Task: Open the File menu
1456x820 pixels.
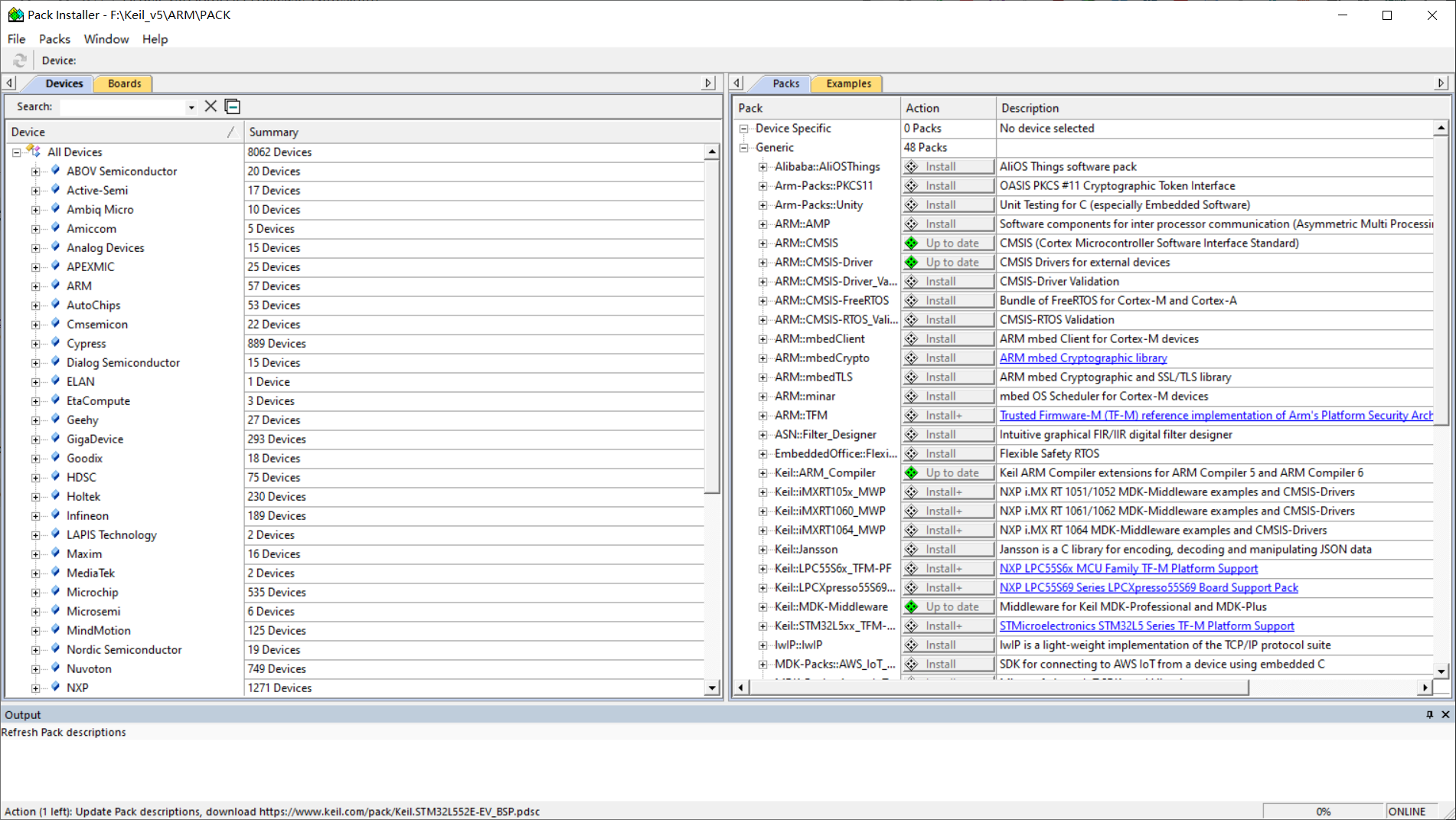Action: pos(16,38)
